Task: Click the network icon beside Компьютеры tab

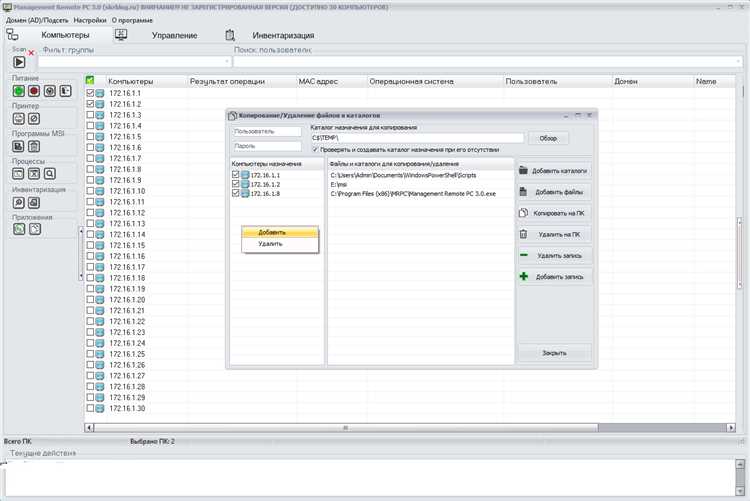Action: 12,34
